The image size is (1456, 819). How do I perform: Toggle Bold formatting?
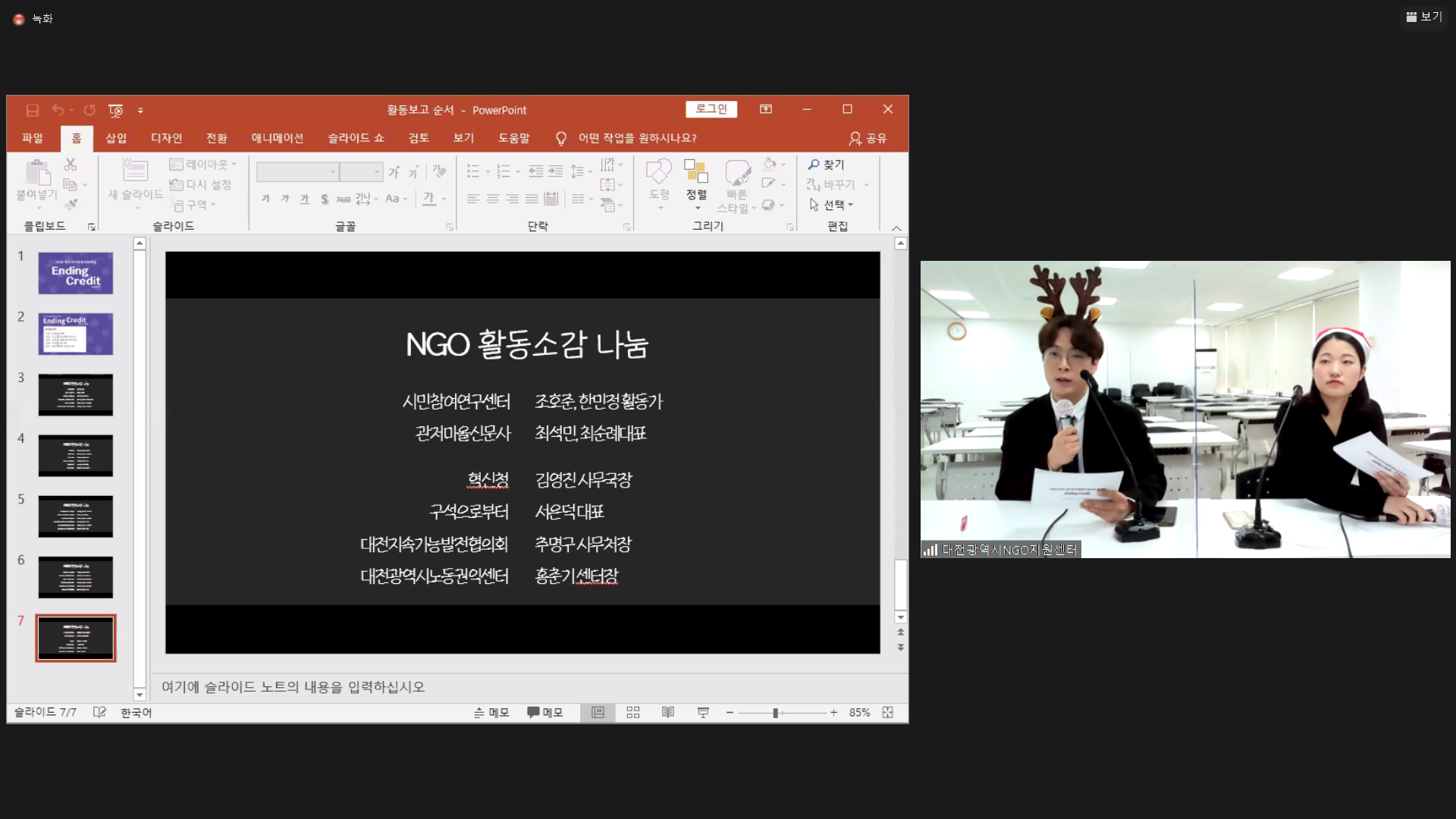tap(265, 199)
